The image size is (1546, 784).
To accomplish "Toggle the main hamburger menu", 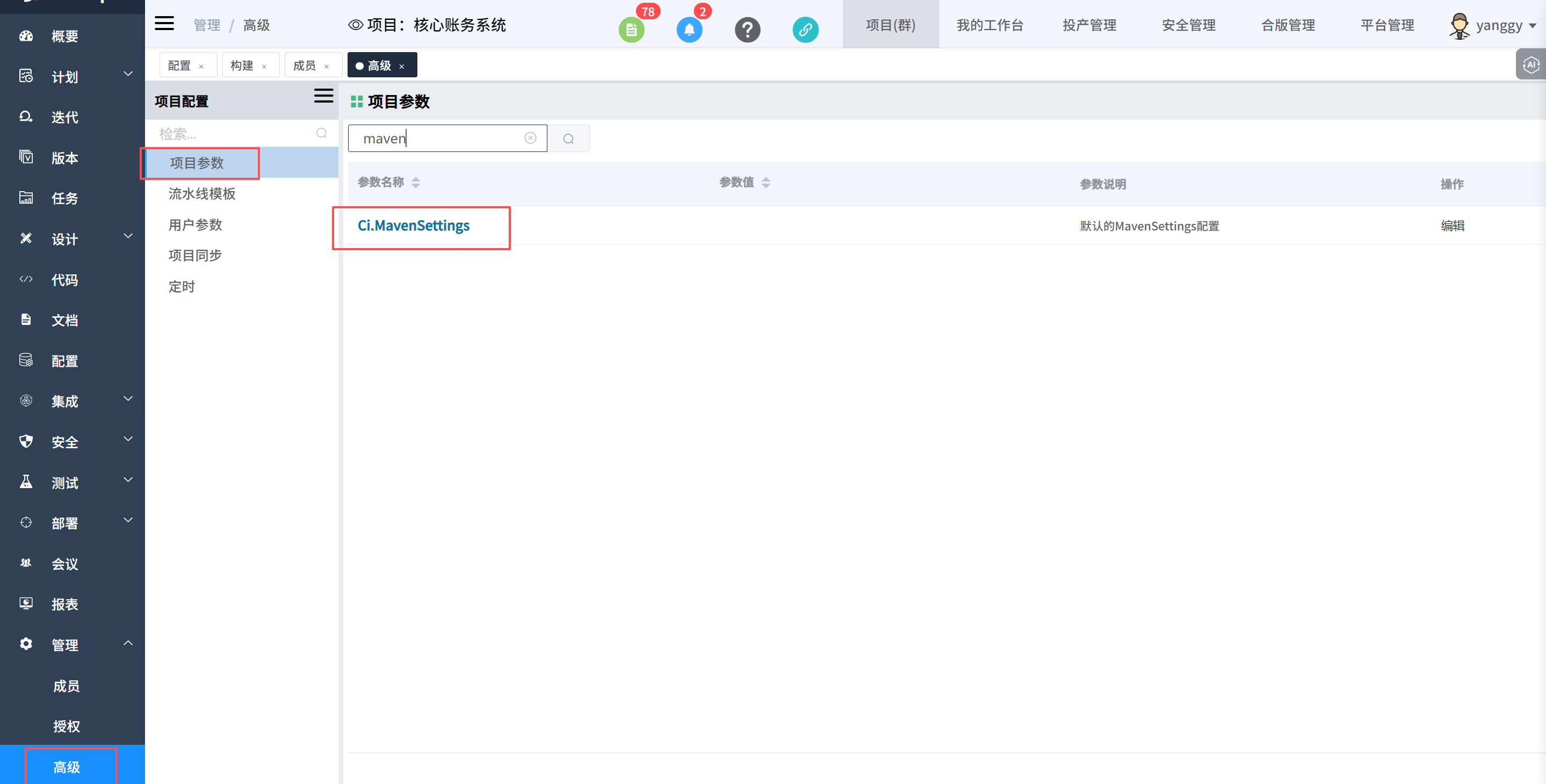I will coord(164,24).
